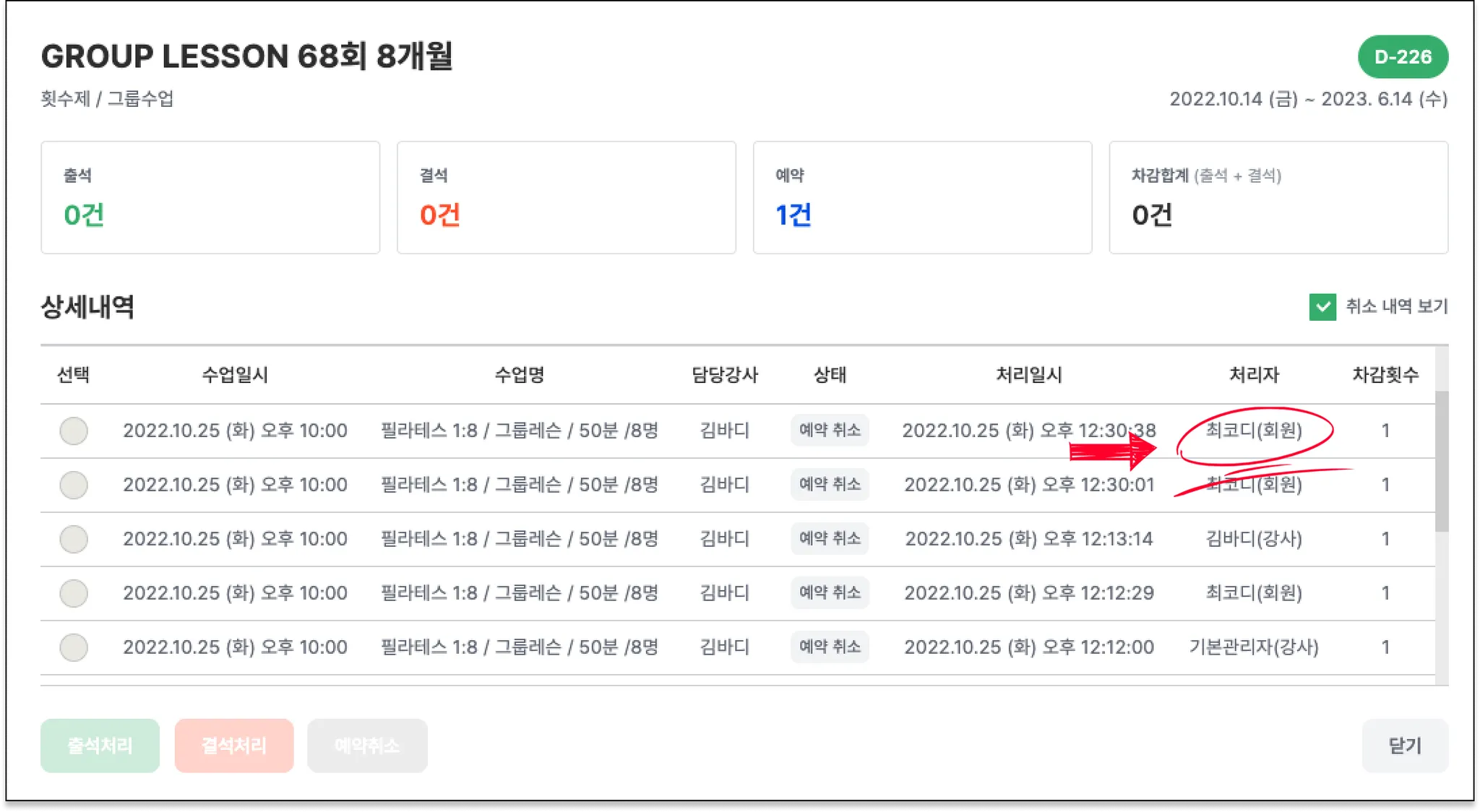This screenshot has width=1480, height=812.
Task: Select radio button for 12:30:01 cancellation row
Action: 74,485
